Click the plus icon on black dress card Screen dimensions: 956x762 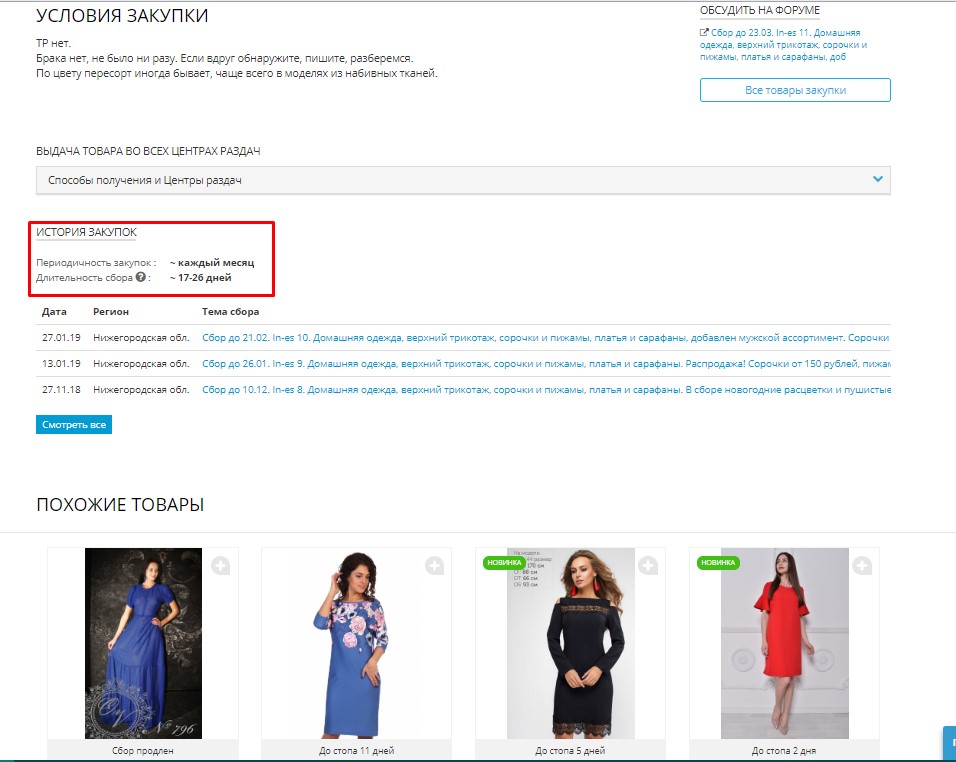648,566
